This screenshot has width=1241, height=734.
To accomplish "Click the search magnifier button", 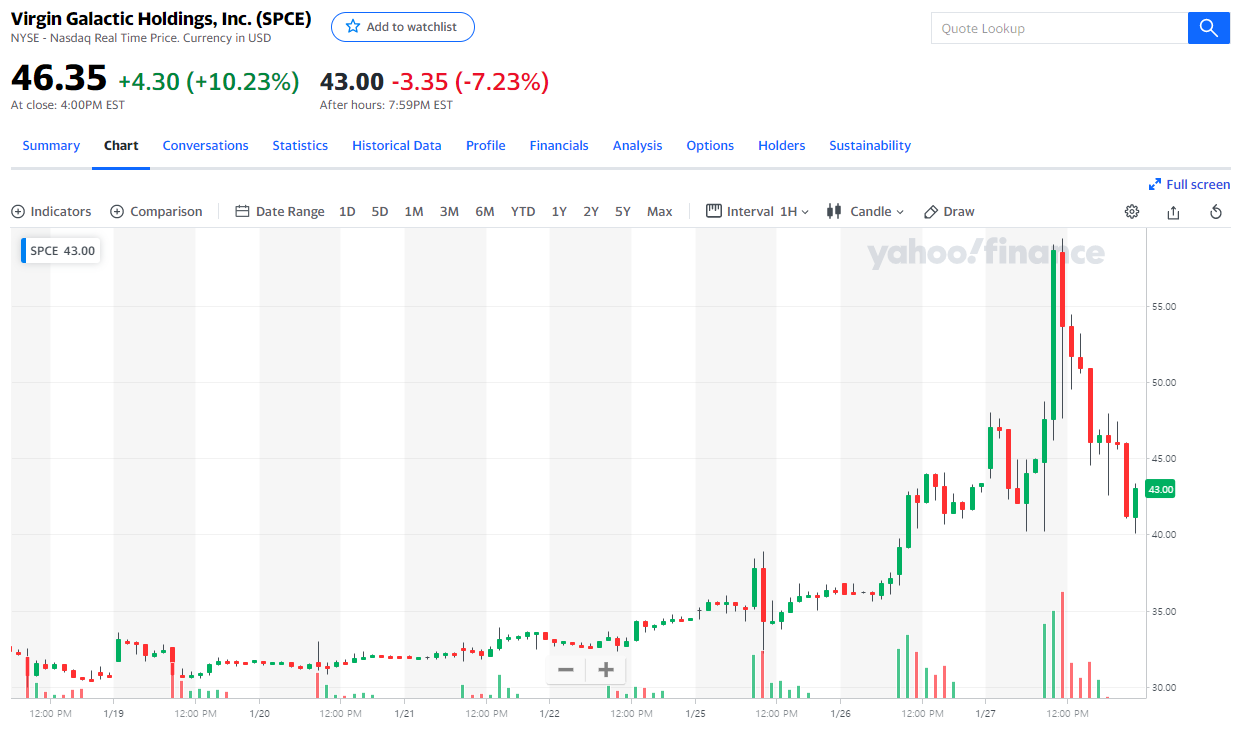I will [1208, 28].
